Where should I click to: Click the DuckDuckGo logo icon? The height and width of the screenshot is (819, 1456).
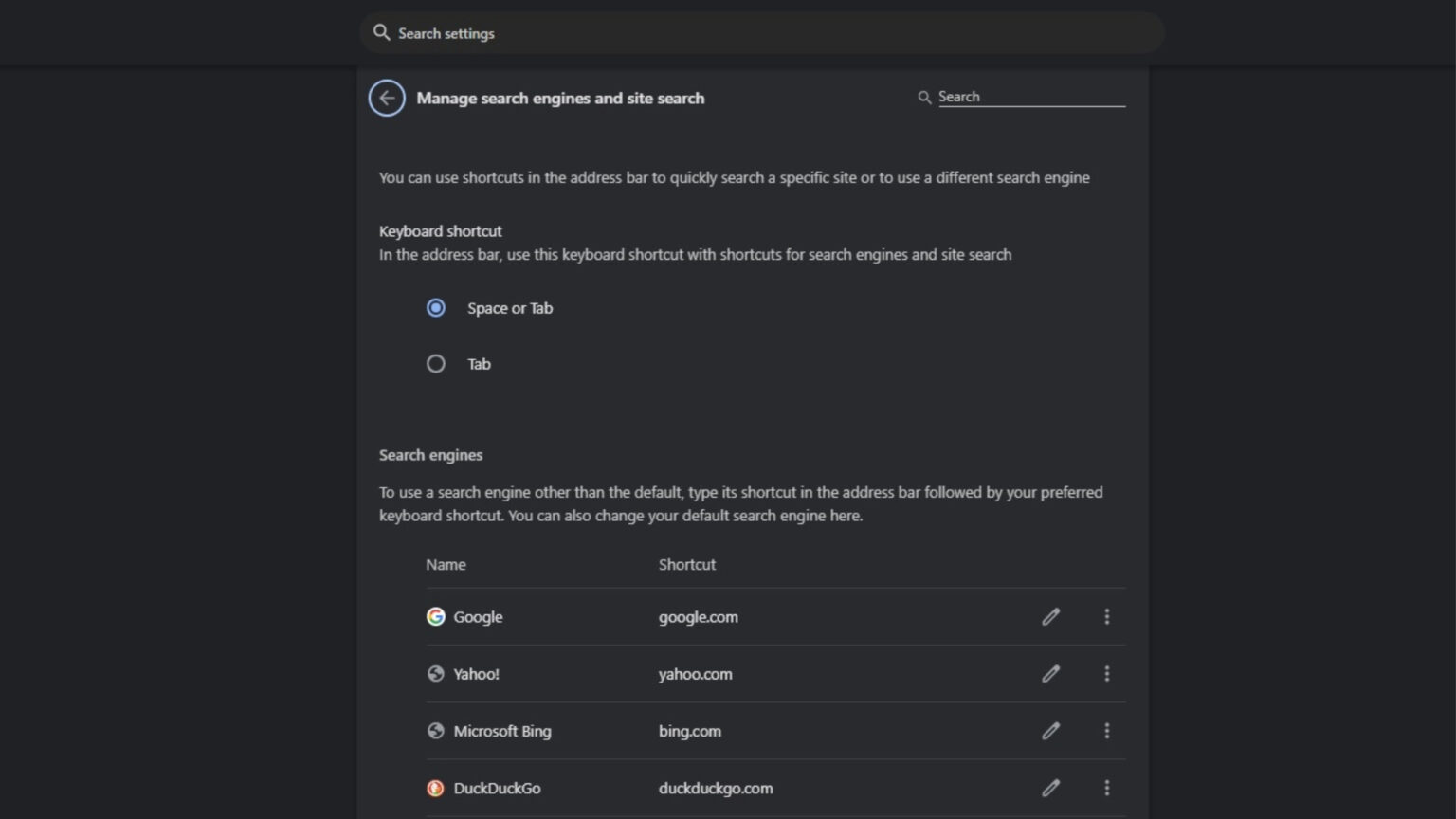(x=436, y=788)
